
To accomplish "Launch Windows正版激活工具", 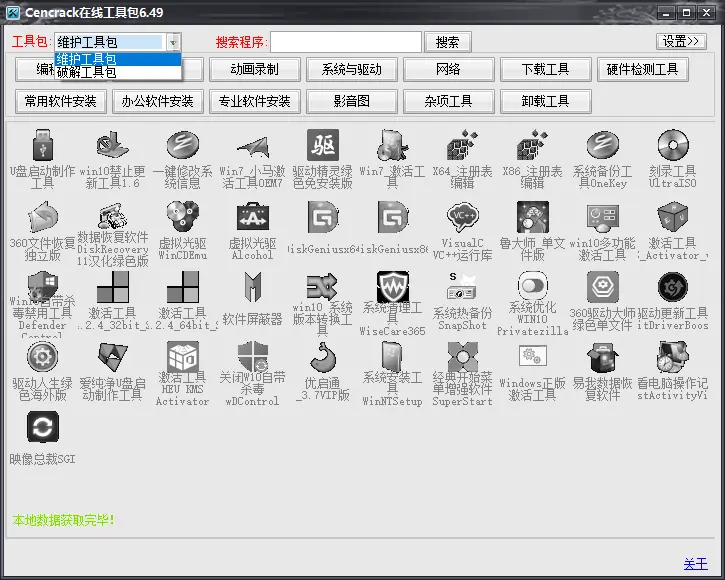I will tap(533, 356).
